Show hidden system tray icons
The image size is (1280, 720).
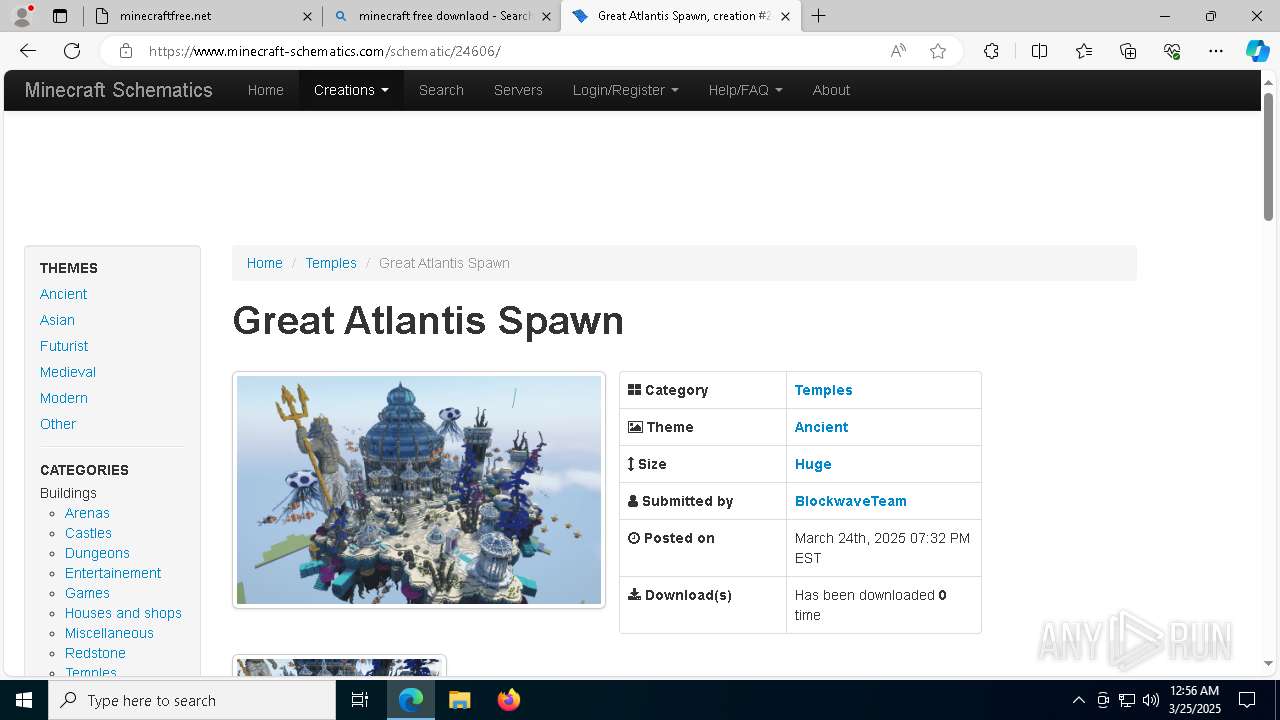click(x=1078, y=700)
